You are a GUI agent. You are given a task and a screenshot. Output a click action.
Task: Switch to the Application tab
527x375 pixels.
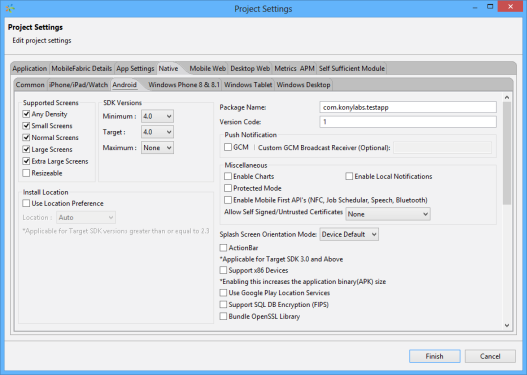coord(30,69)
